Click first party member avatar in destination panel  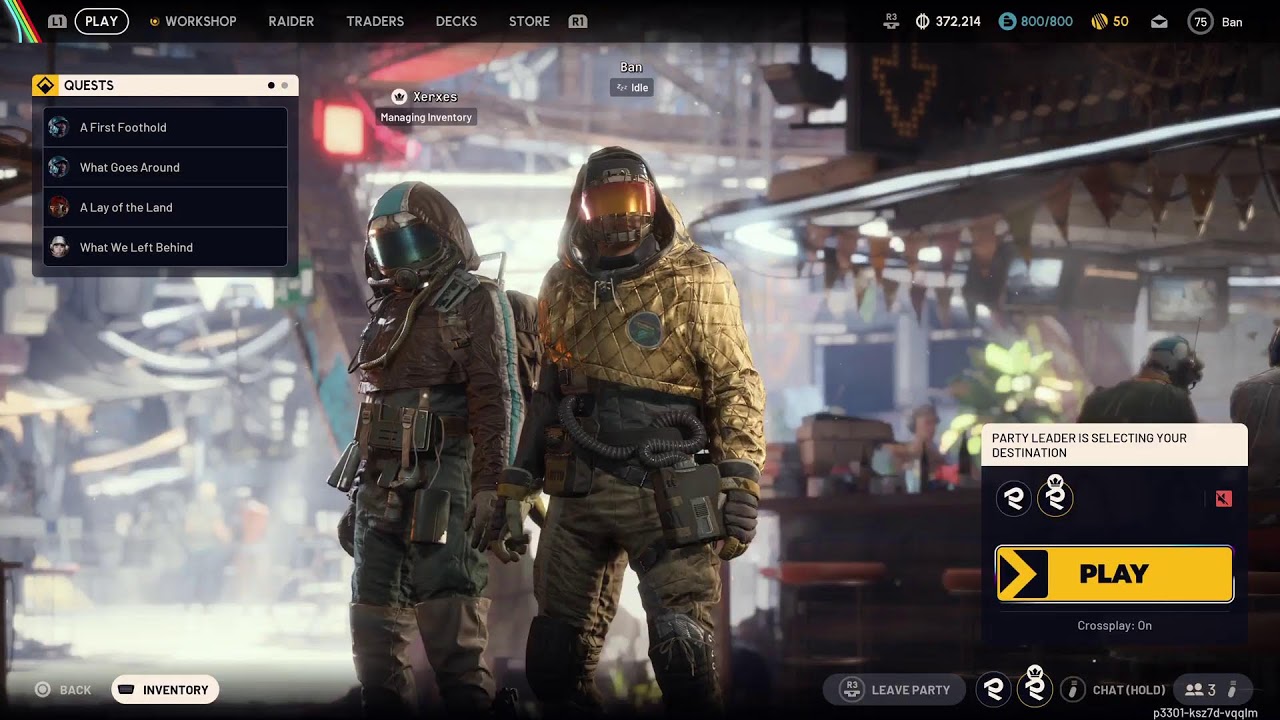click(1014, 499)
